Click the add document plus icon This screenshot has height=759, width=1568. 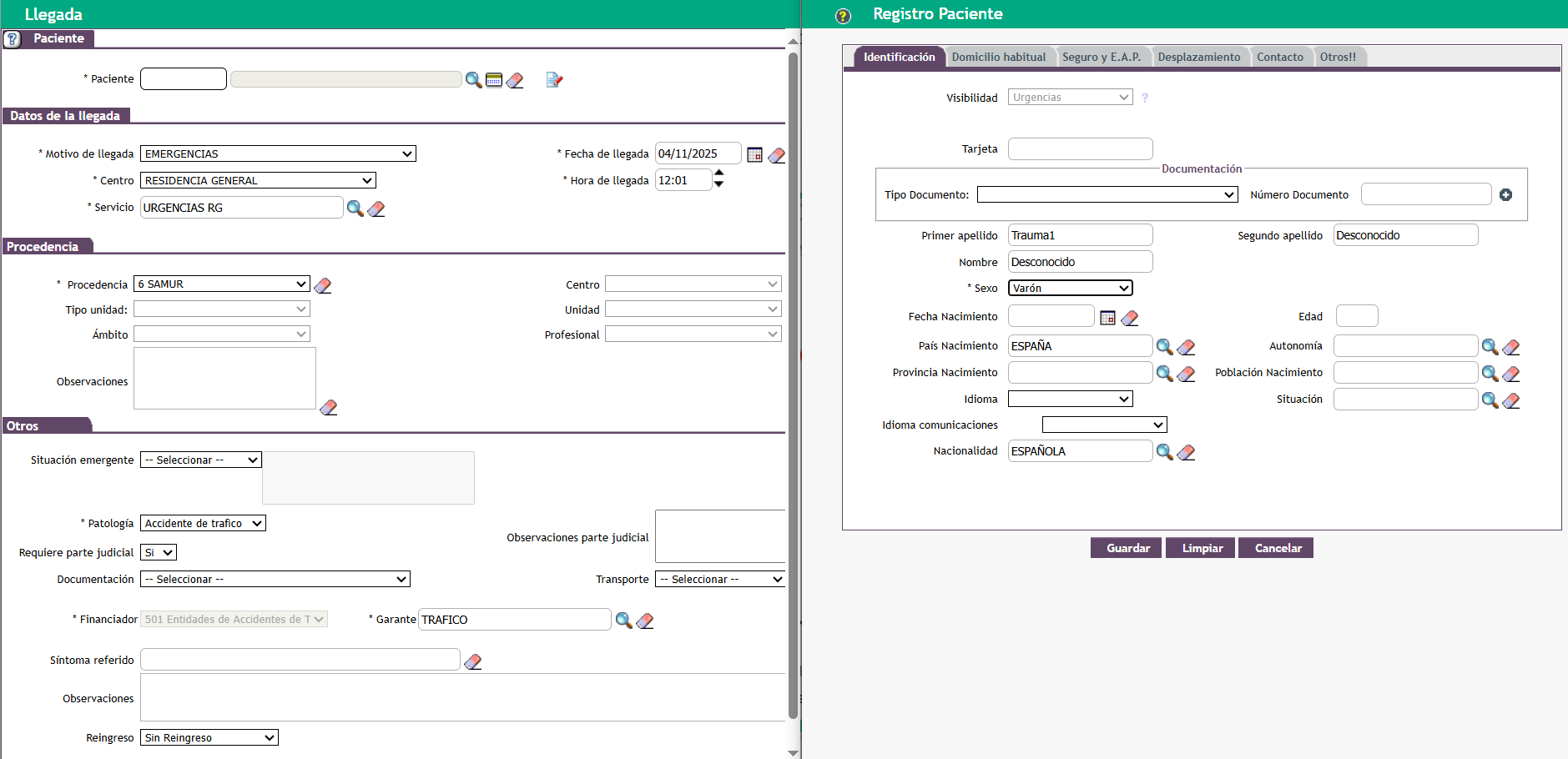click(x=1505, y=195)
